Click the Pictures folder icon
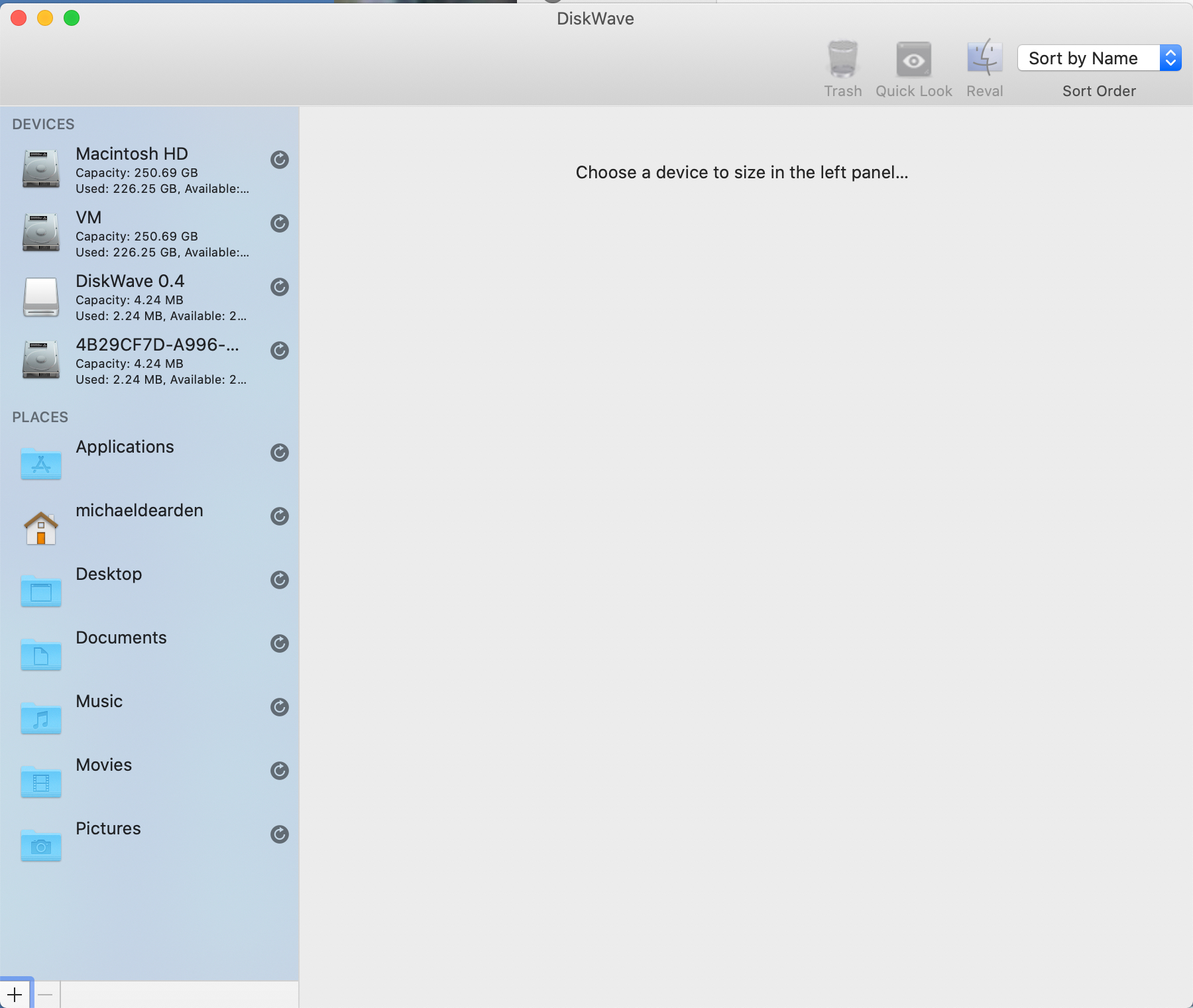The width and height of the screenshot is (1193, 1008). click(x=41, y=845)
